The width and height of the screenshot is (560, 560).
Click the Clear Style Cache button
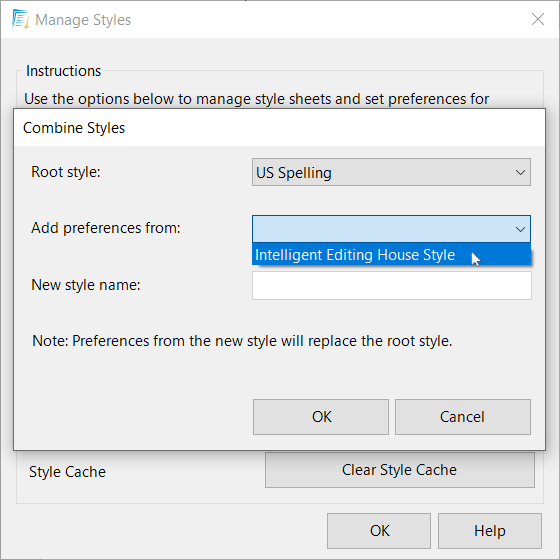[x=400, y=470]
